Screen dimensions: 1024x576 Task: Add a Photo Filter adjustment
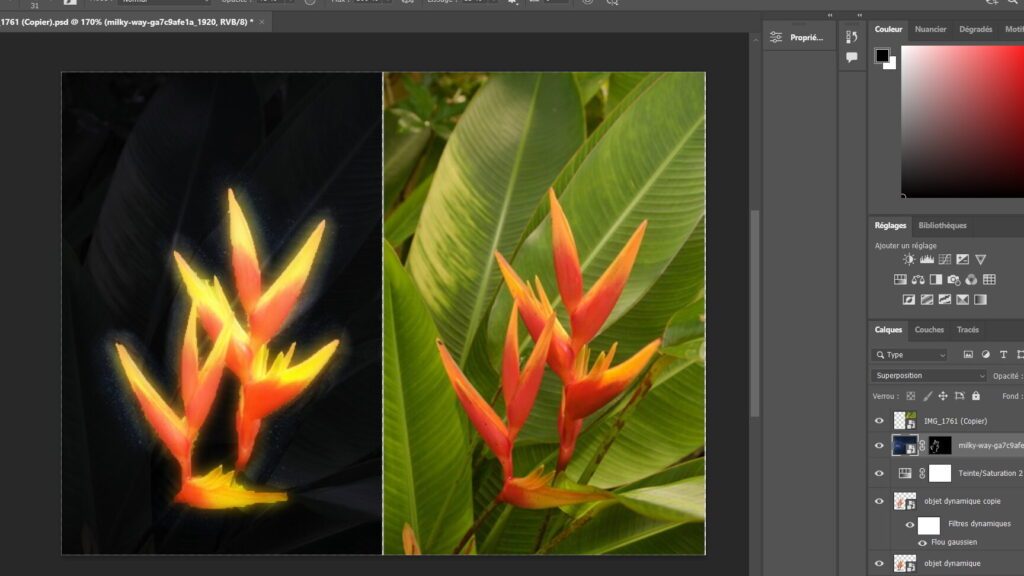point(953,280)
